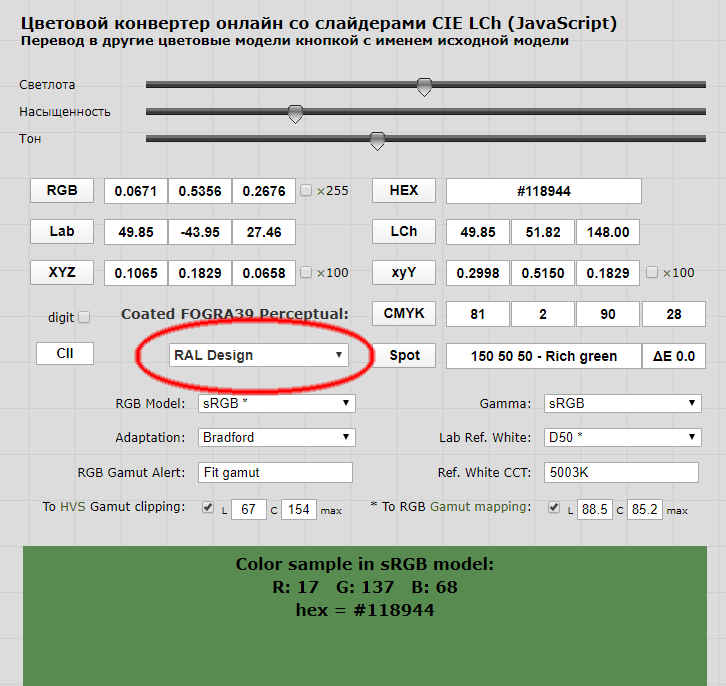
Task: Toggle the XYZ ×100 checkbox
Action: [307, 272]
